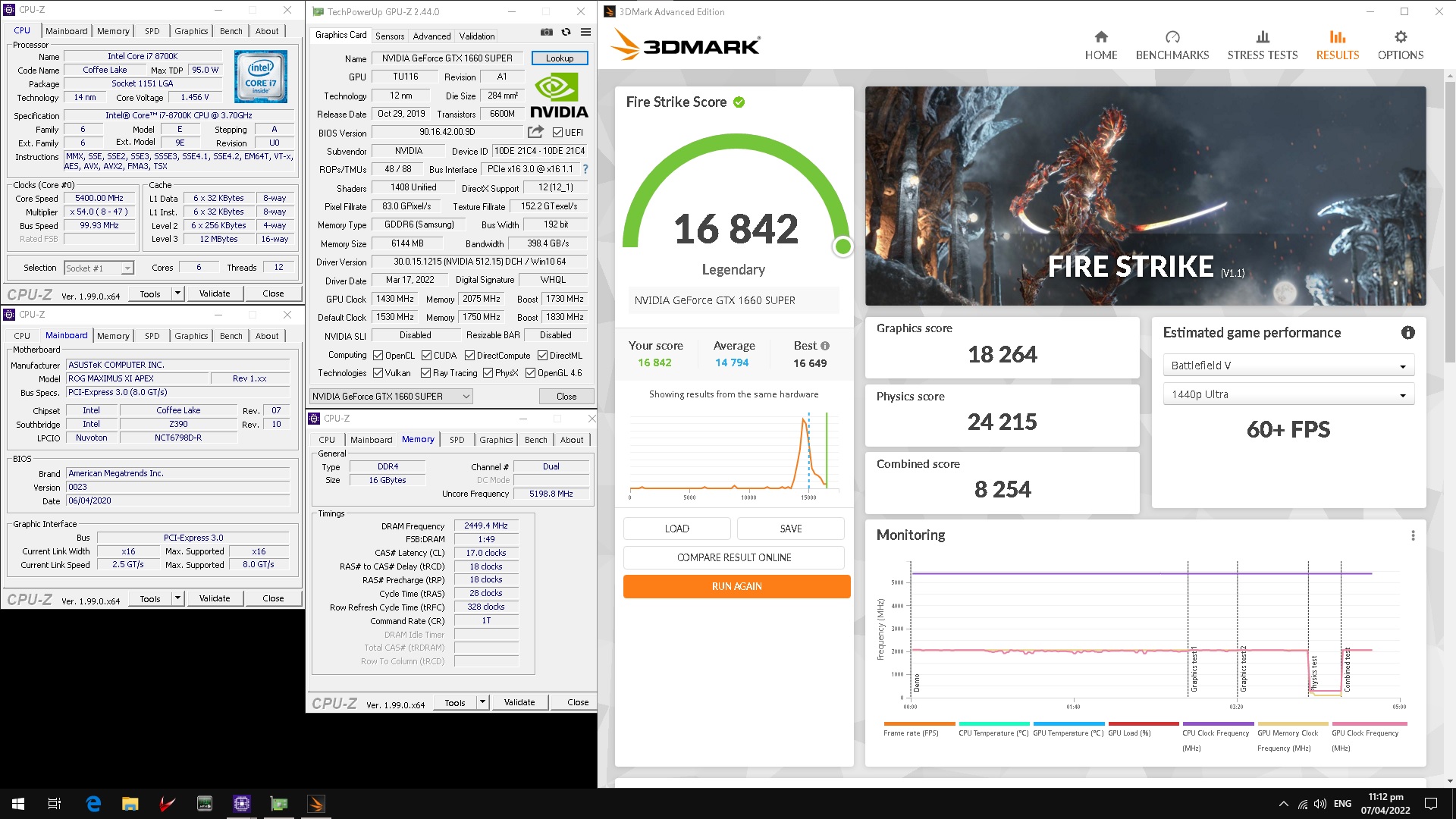Open Socket #1 selection dropdown
The width and height of the screenshot is (1456, 819).
click(99, 268)
